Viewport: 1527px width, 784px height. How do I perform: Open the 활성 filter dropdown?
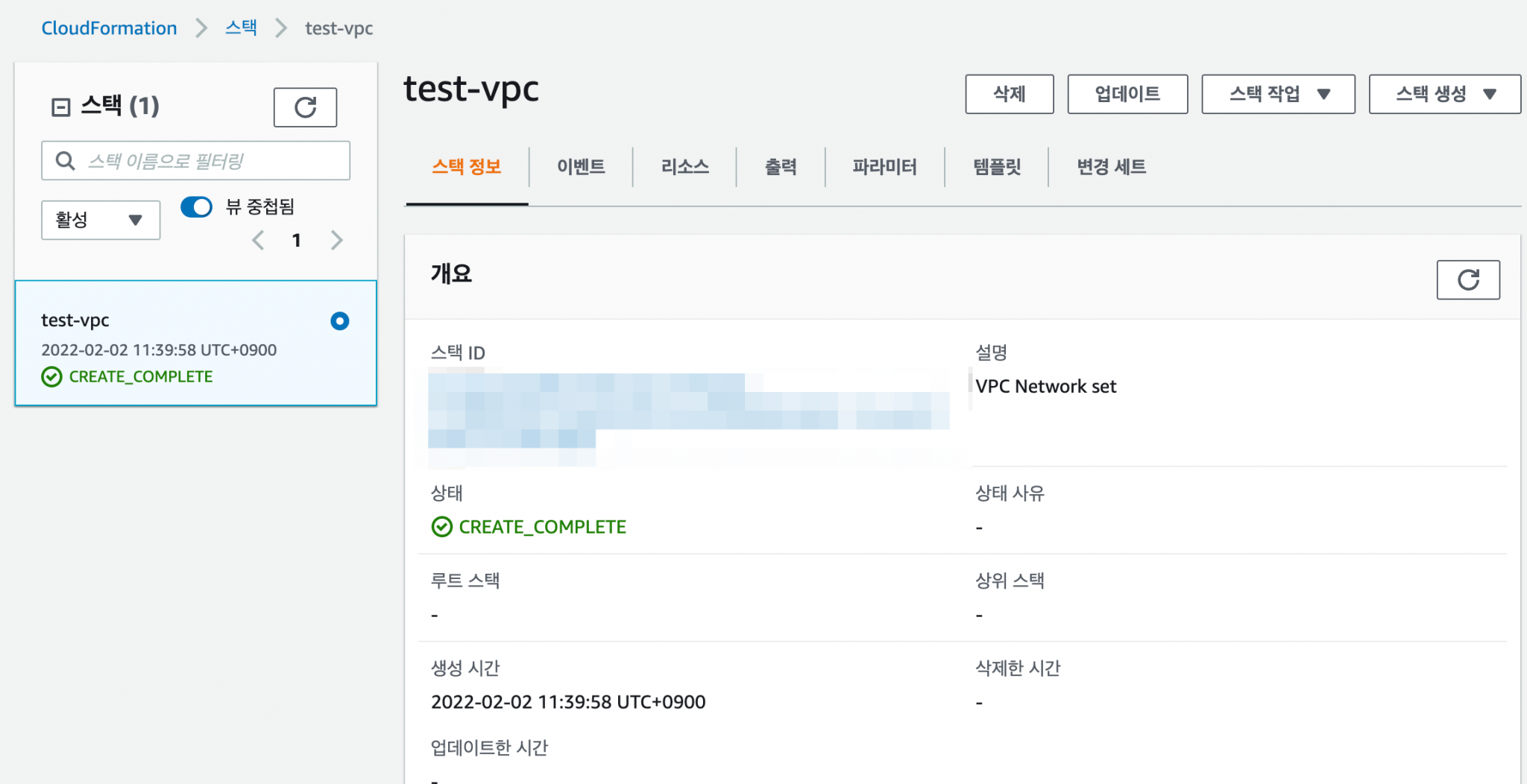tap(100, 220)
